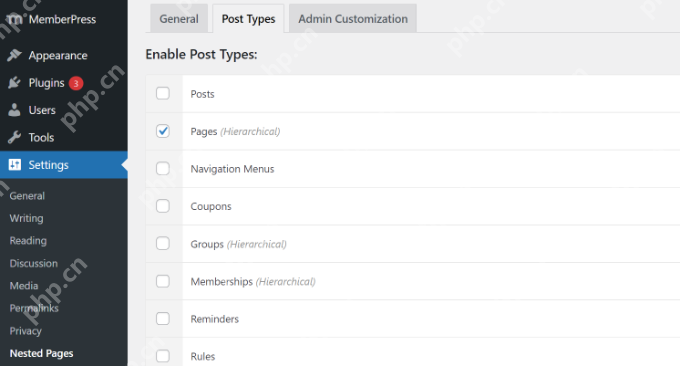Screen dimensions: 680x366
Task: Click the MemberPress logo icon
Action: coord(15,19)
